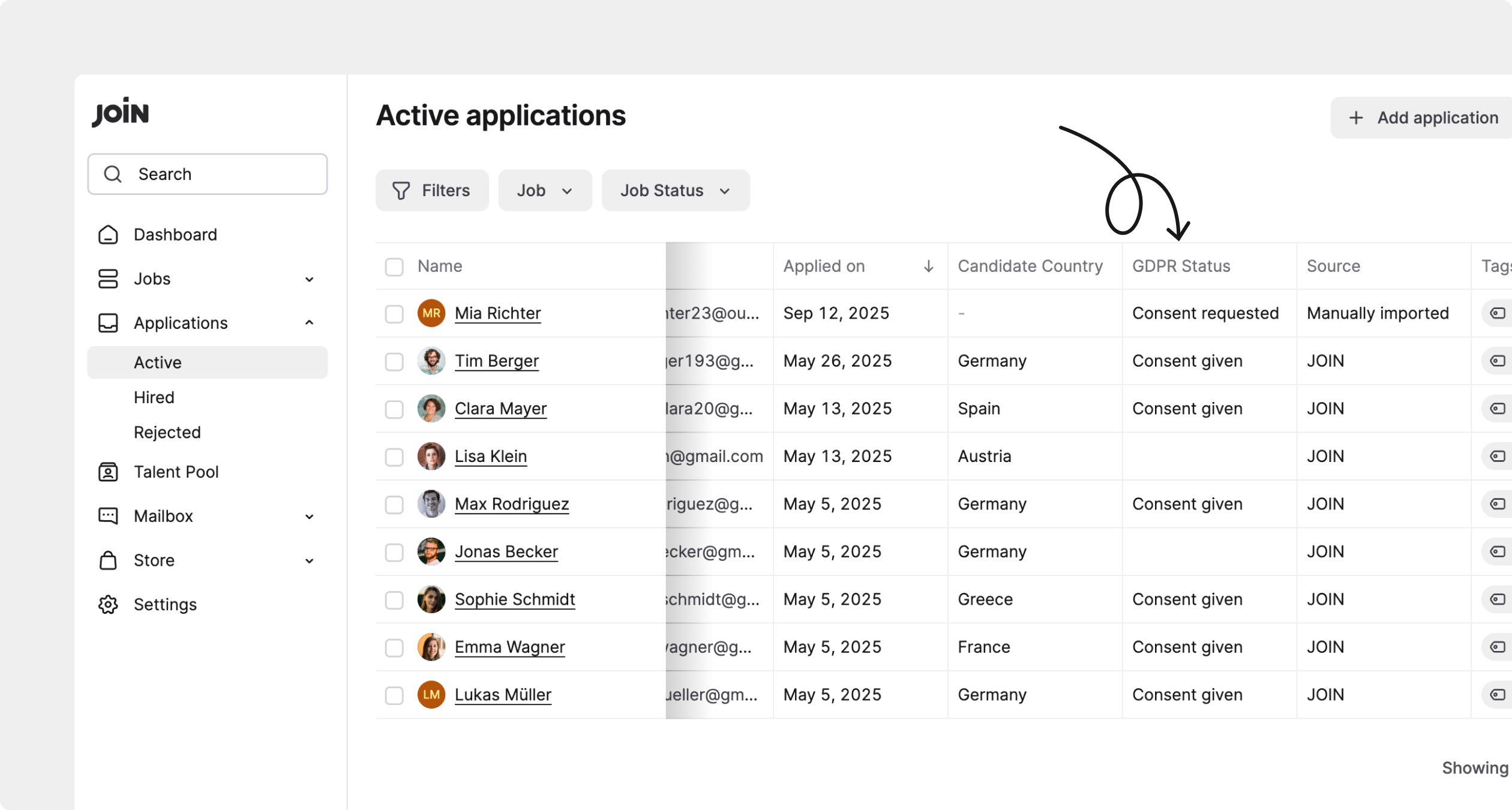1512x810 pixels.
Task: Click the tag icon in Lukas Müller's row
Action: point(1498,695)
